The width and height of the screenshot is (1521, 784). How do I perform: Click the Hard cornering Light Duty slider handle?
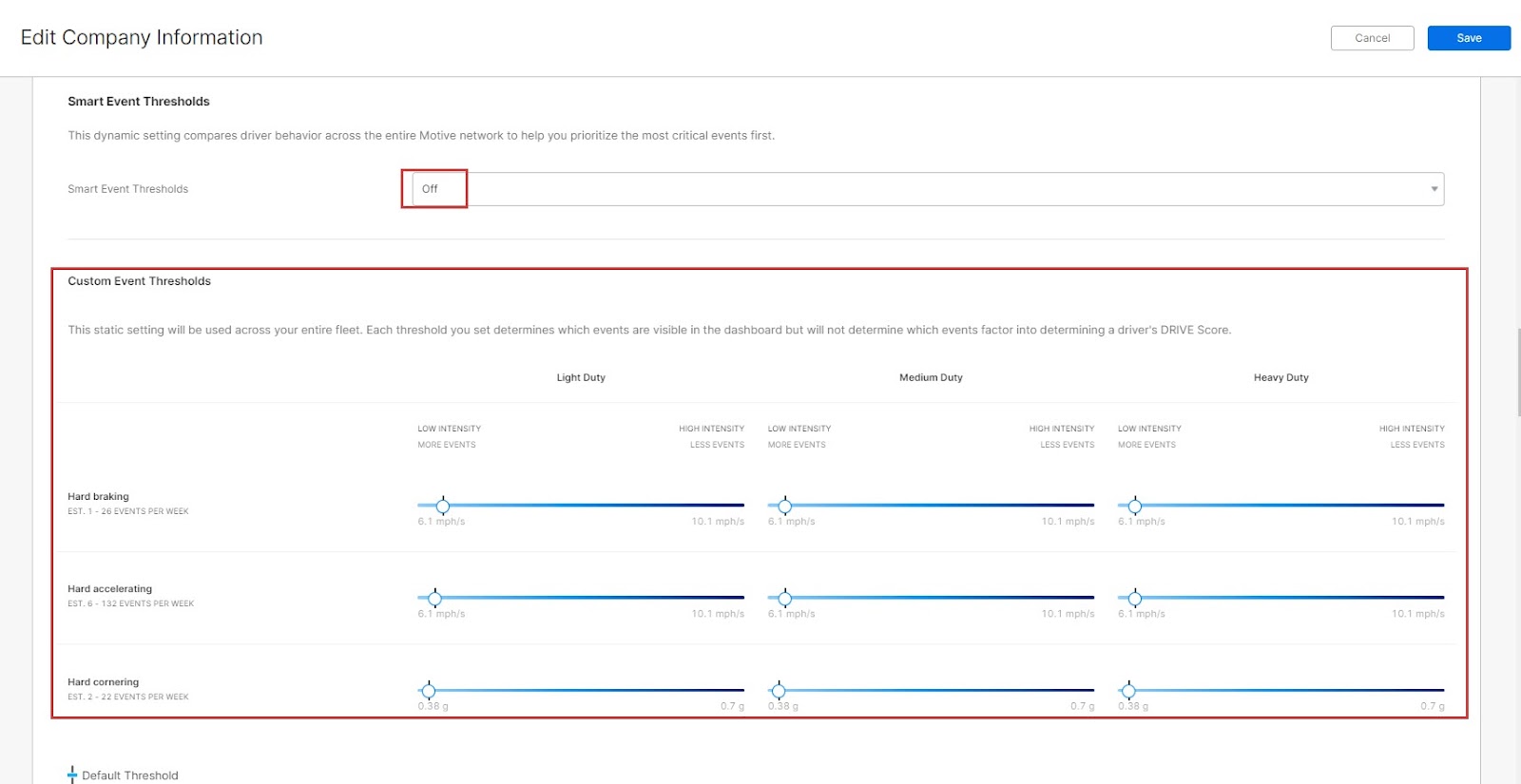[428, 691]
